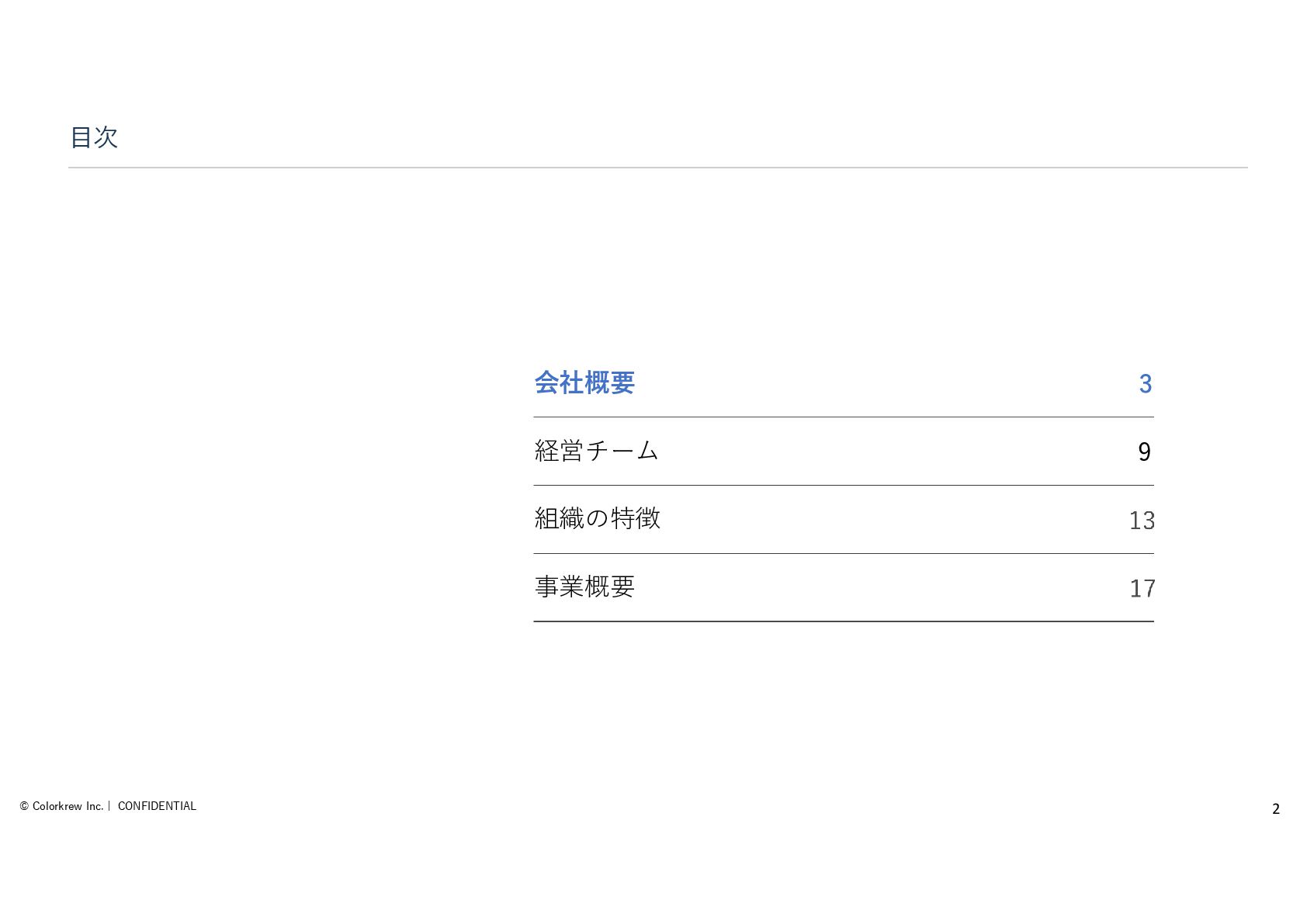
Task: Click the divider line below 会社概要
Action: point(843,417)
